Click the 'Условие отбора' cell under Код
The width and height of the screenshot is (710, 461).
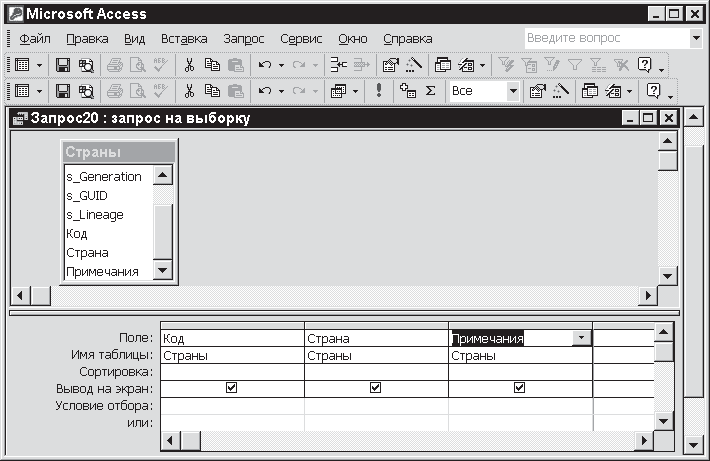pyautogui.click(x=231, y=405)
